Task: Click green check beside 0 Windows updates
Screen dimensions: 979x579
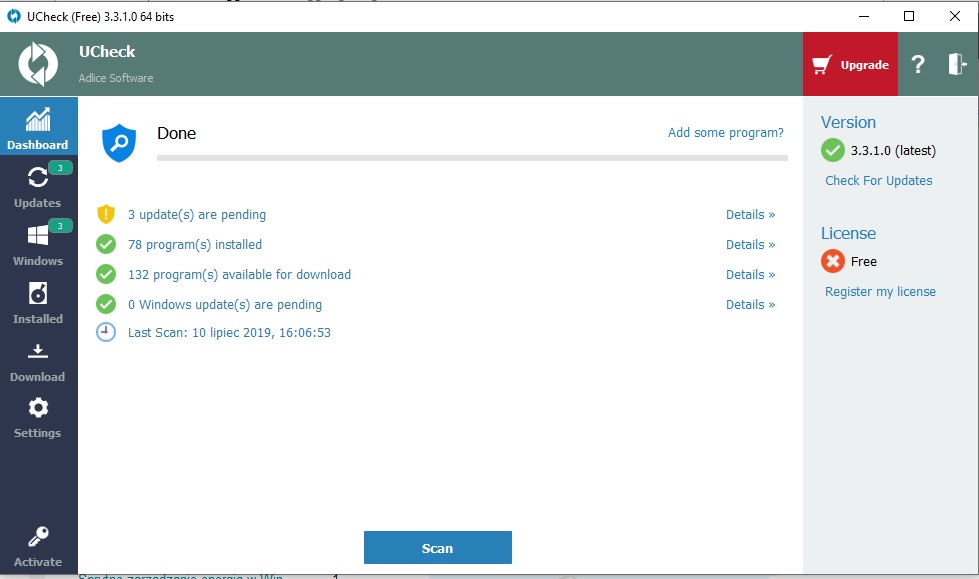Action: [x=106, y=304]
